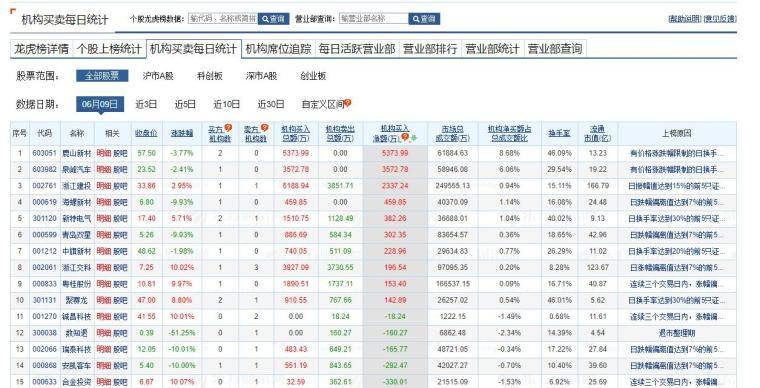Select the 近3日 date range
The width and height of the screenshot is (760, 388).
146,104
